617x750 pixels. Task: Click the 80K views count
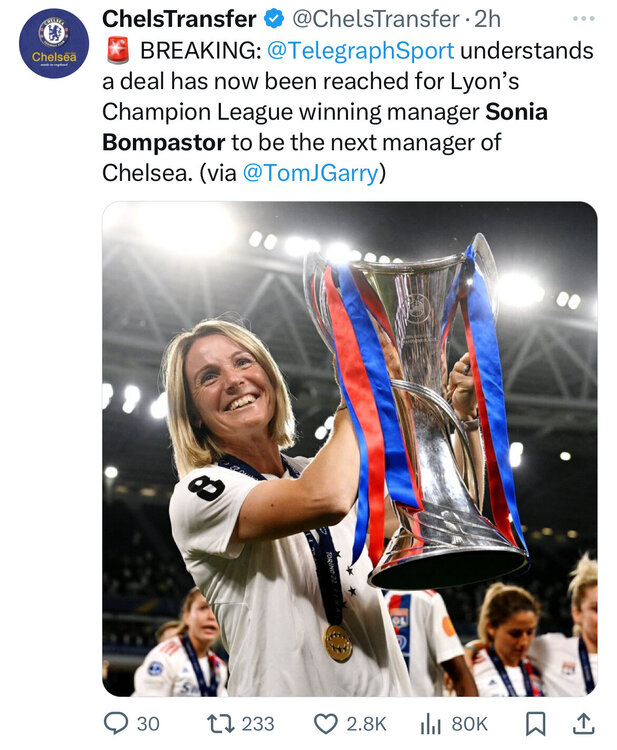470,724
